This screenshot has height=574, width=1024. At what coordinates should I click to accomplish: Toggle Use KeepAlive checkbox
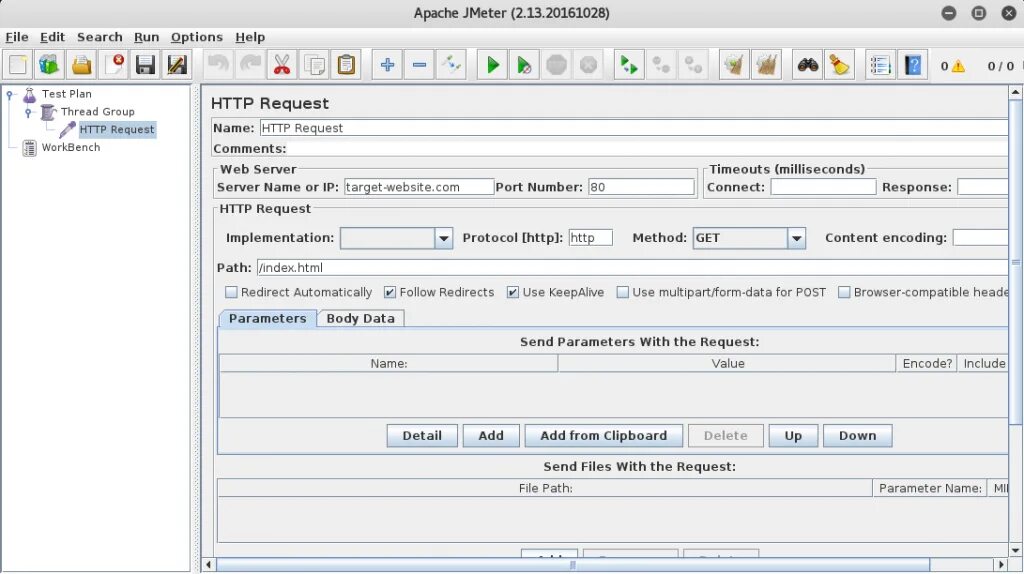click(513, 292)
